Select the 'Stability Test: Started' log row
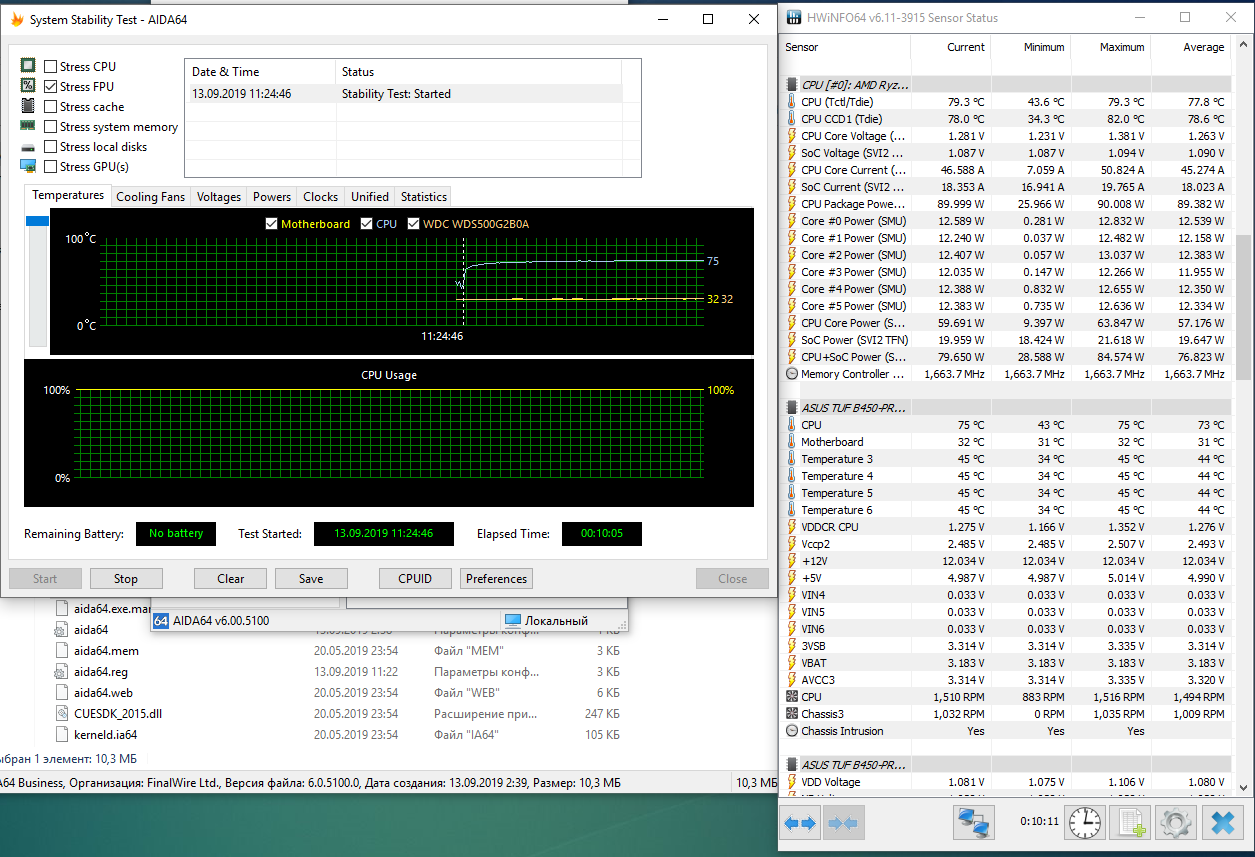1255x857 pixels. pos(404,94)
